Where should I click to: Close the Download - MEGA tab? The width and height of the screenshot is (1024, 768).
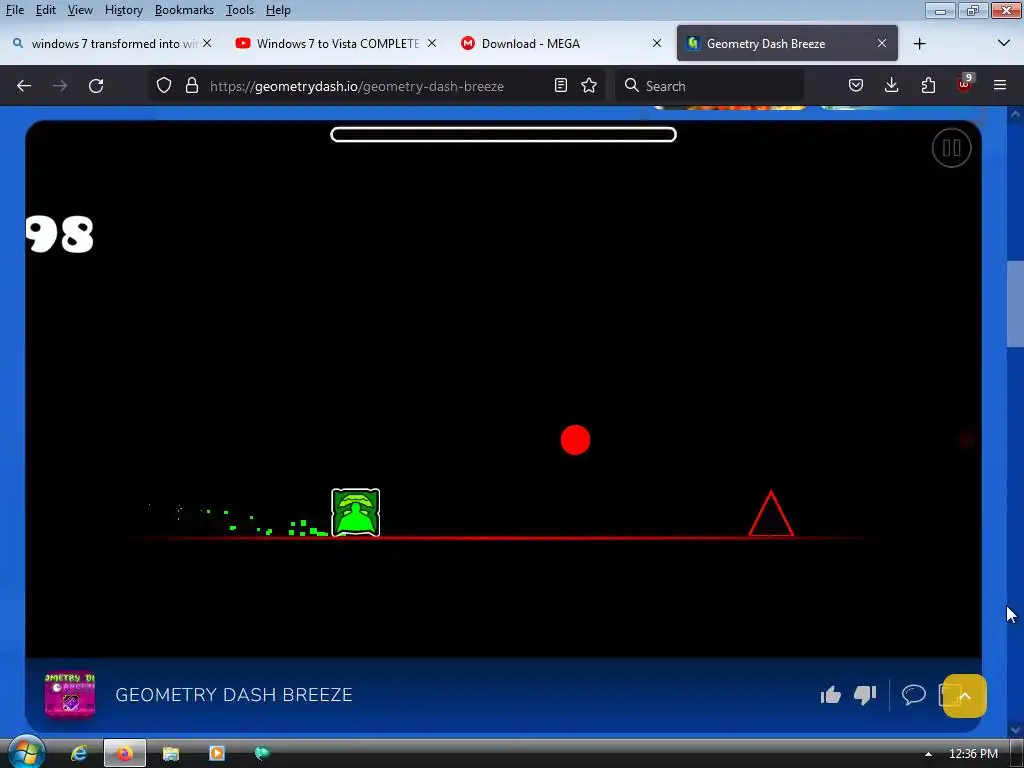[657, 43]
